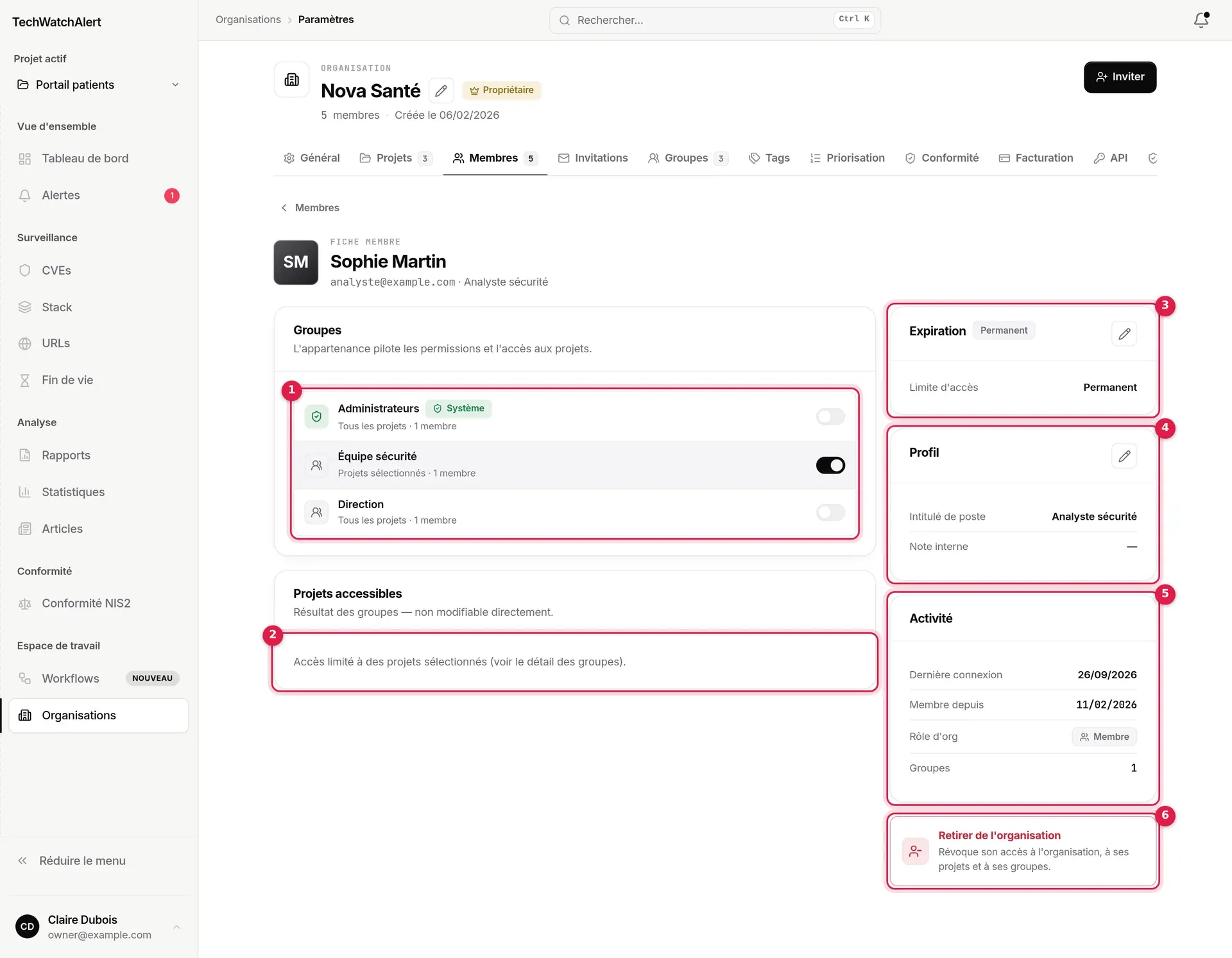Open the API tab
The width and height of the screenshot is (1232, 958).
(x=1111, y=158)
